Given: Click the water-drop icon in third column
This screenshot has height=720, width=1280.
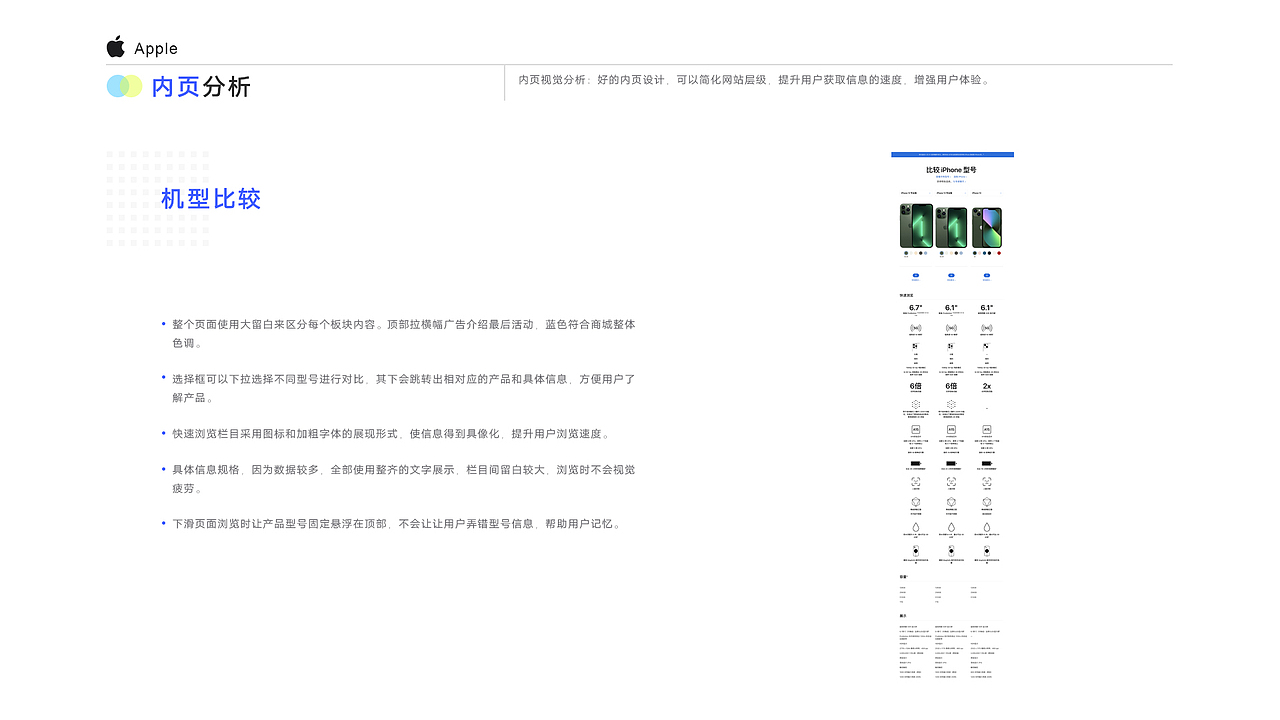Looking at the screenshot, I should tap(987, 527).
